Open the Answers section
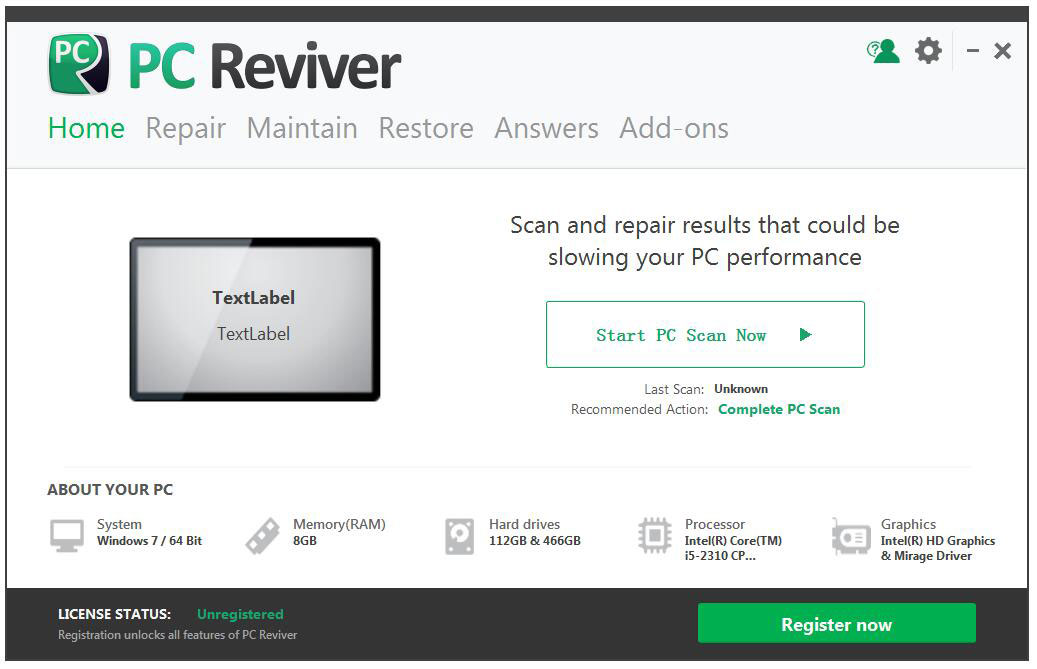 click(x=546, y=128)
